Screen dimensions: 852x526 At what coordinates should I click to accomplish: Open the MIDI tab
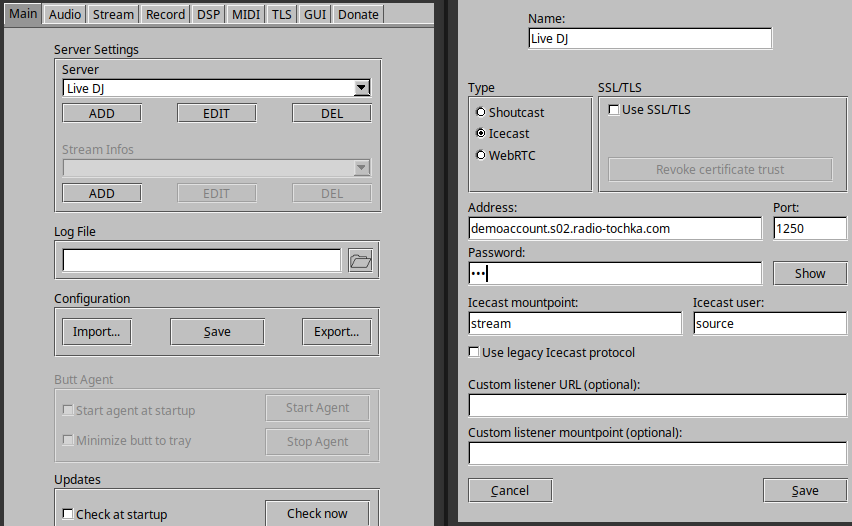[245, 14]
